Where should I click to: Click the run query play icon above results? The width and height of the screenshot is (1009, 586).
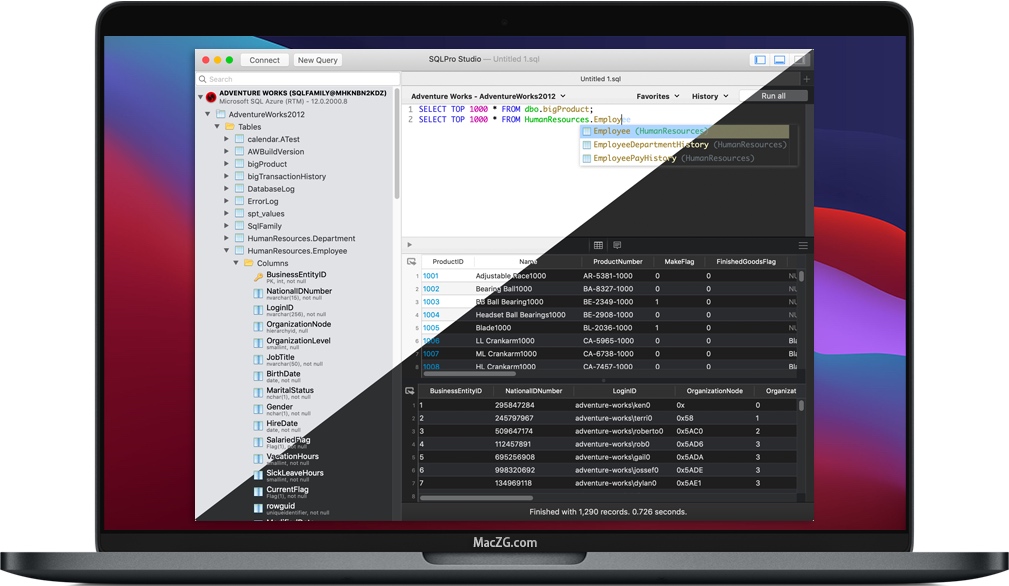tap(409, 245)
